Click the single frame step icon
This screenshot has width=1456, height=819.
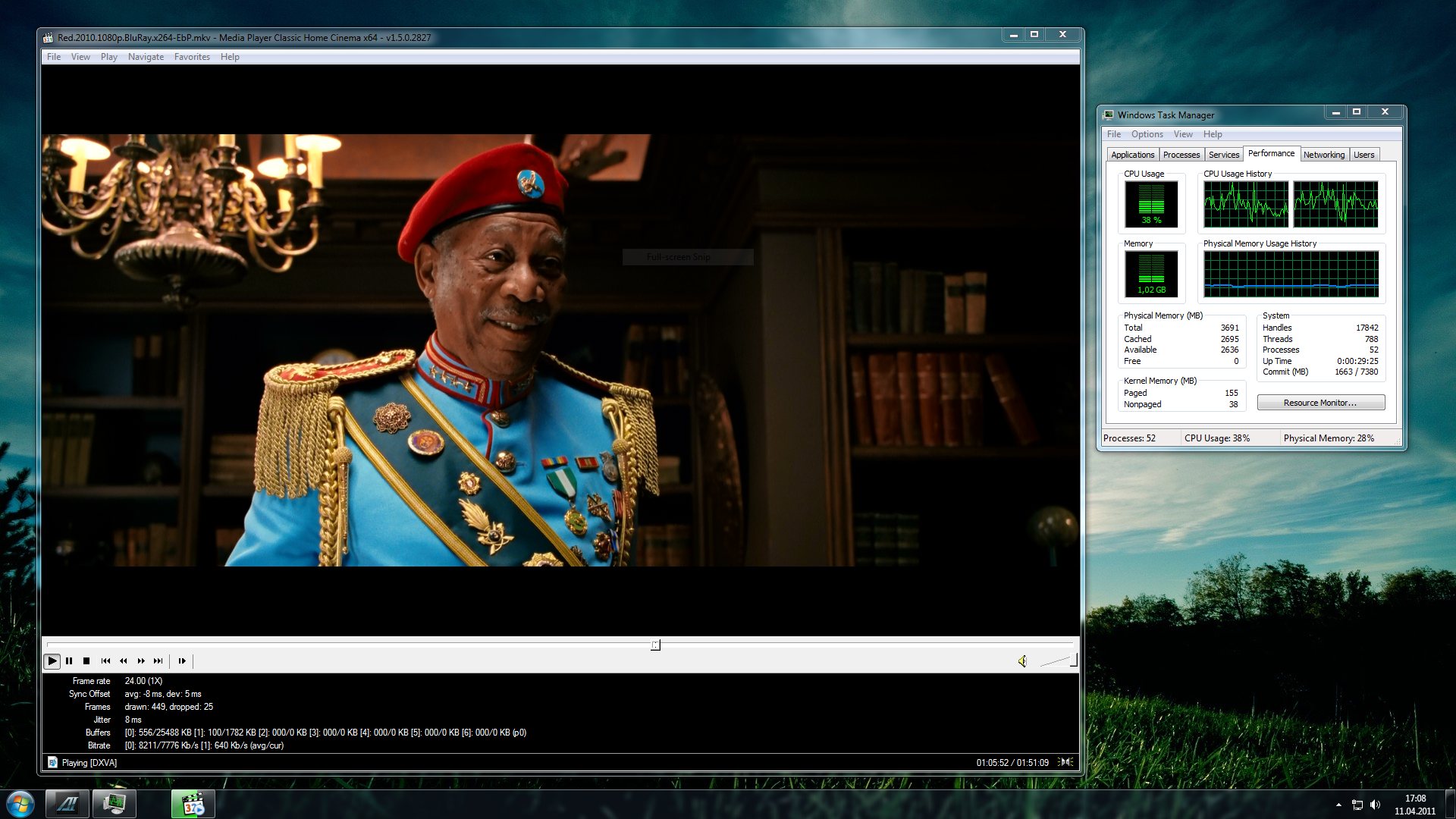coord(182,661)
